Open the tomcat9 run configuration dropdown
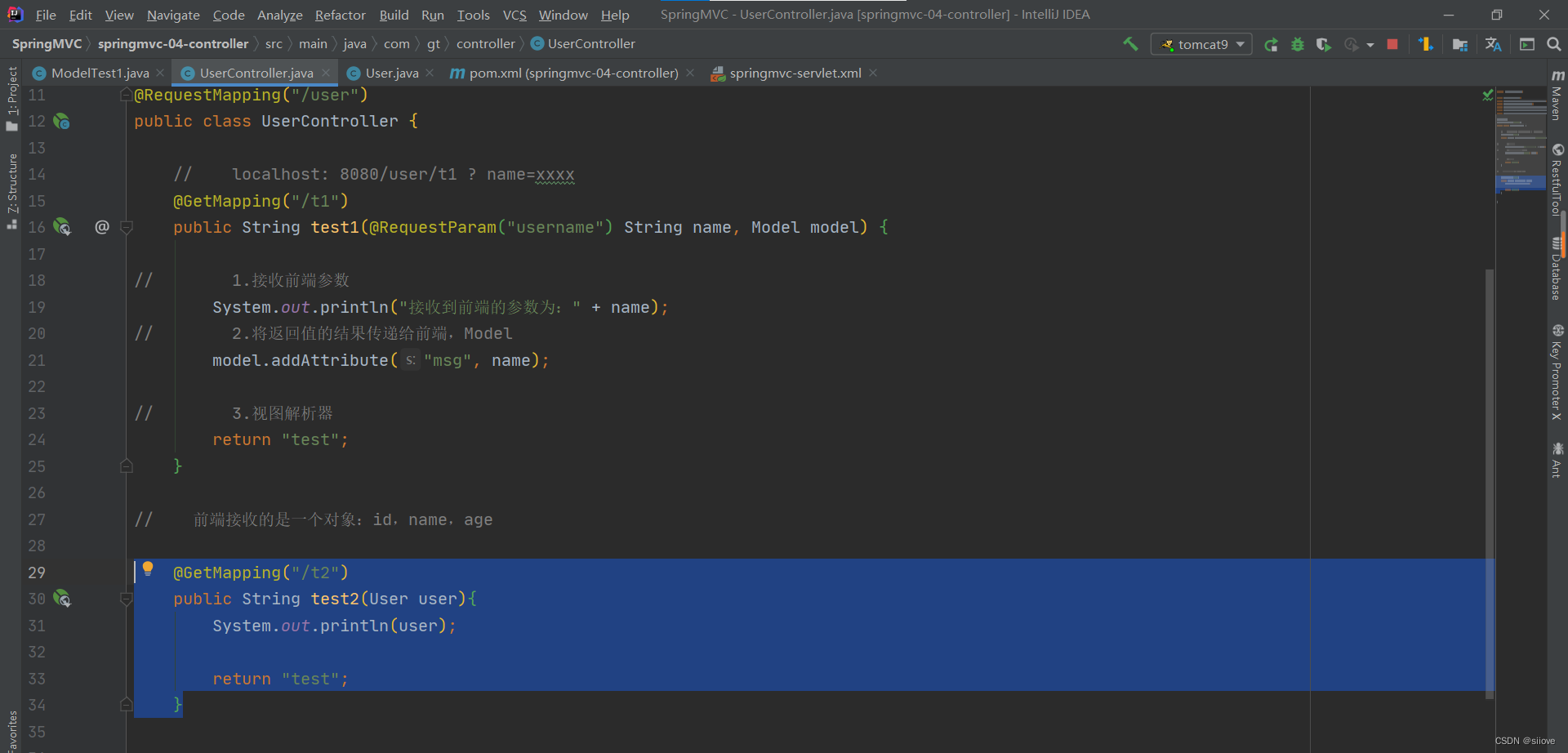 coord(1201,44)
